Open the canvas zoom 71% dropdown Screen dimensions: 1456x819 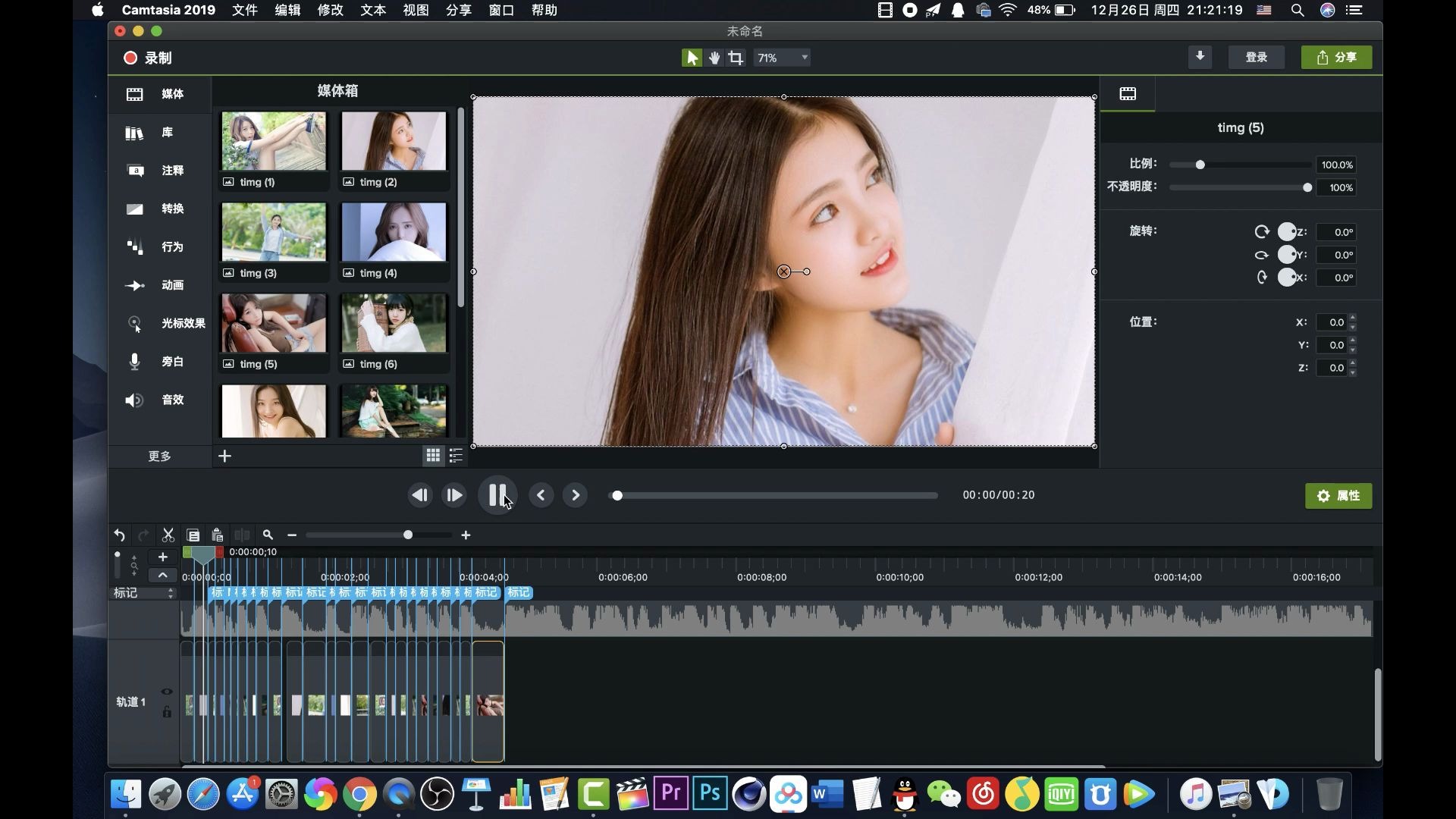click(x=783, y=58)
